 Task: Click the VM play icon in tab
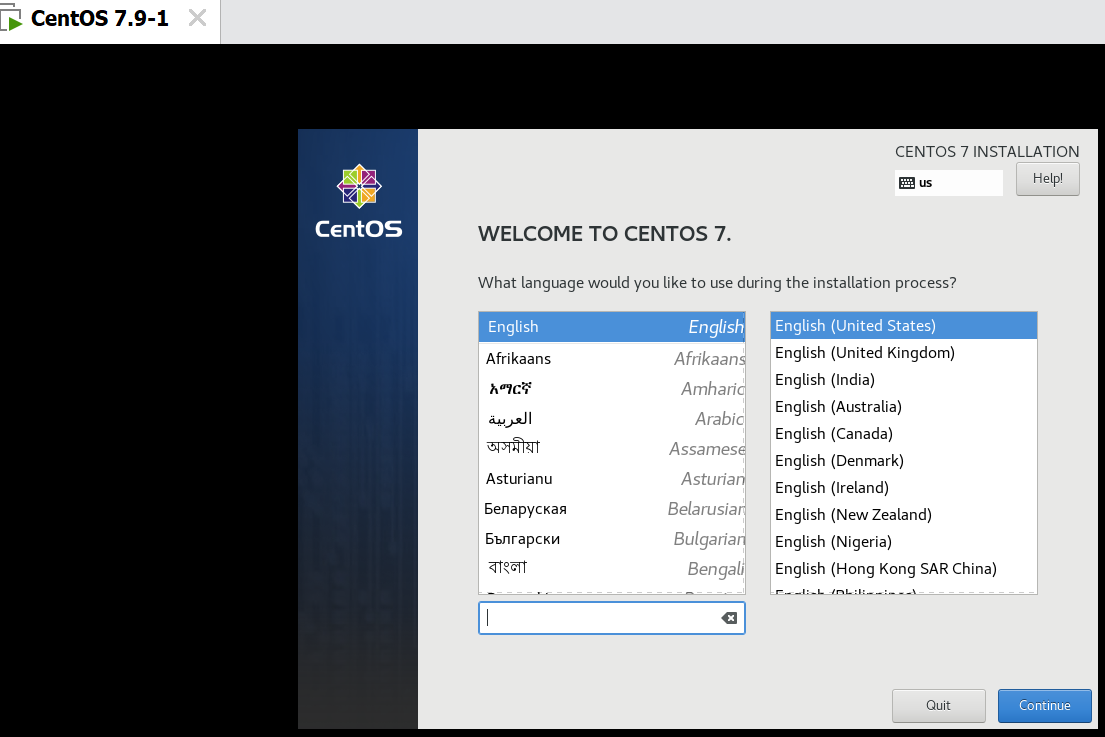click(x=11, y=19)
